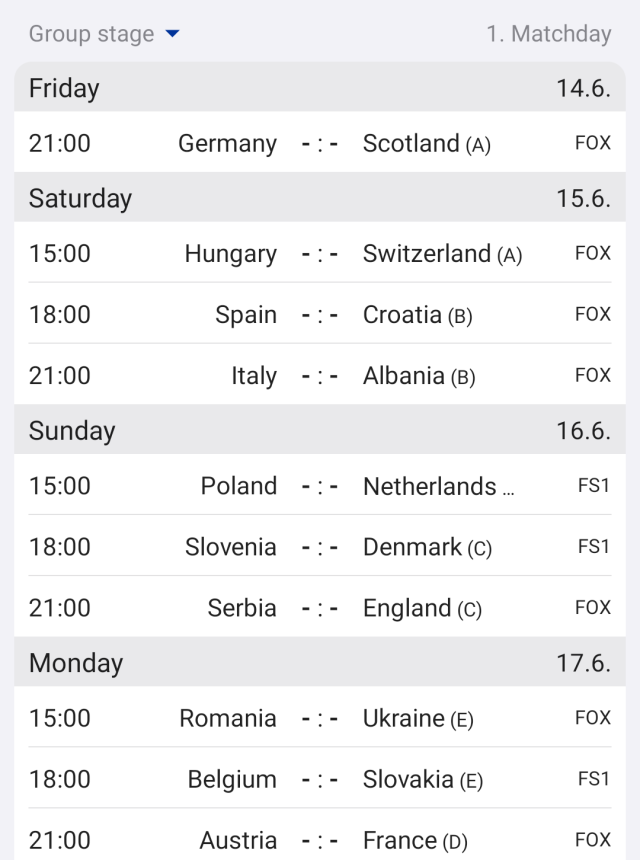Open the Romania vs Ukraine fixture
Screen dimensions: 640x860
click(x=320, y=718)
